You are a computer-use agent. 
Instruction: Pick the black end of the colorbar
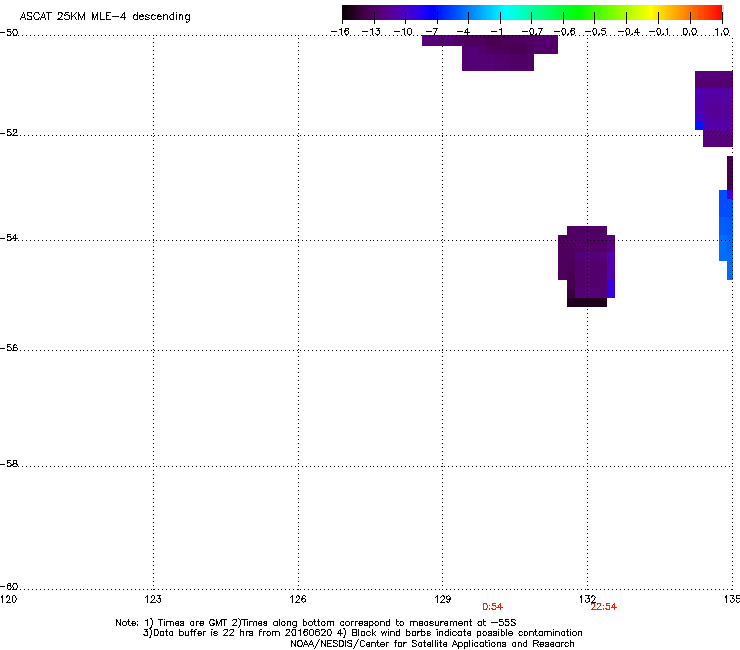352,13
